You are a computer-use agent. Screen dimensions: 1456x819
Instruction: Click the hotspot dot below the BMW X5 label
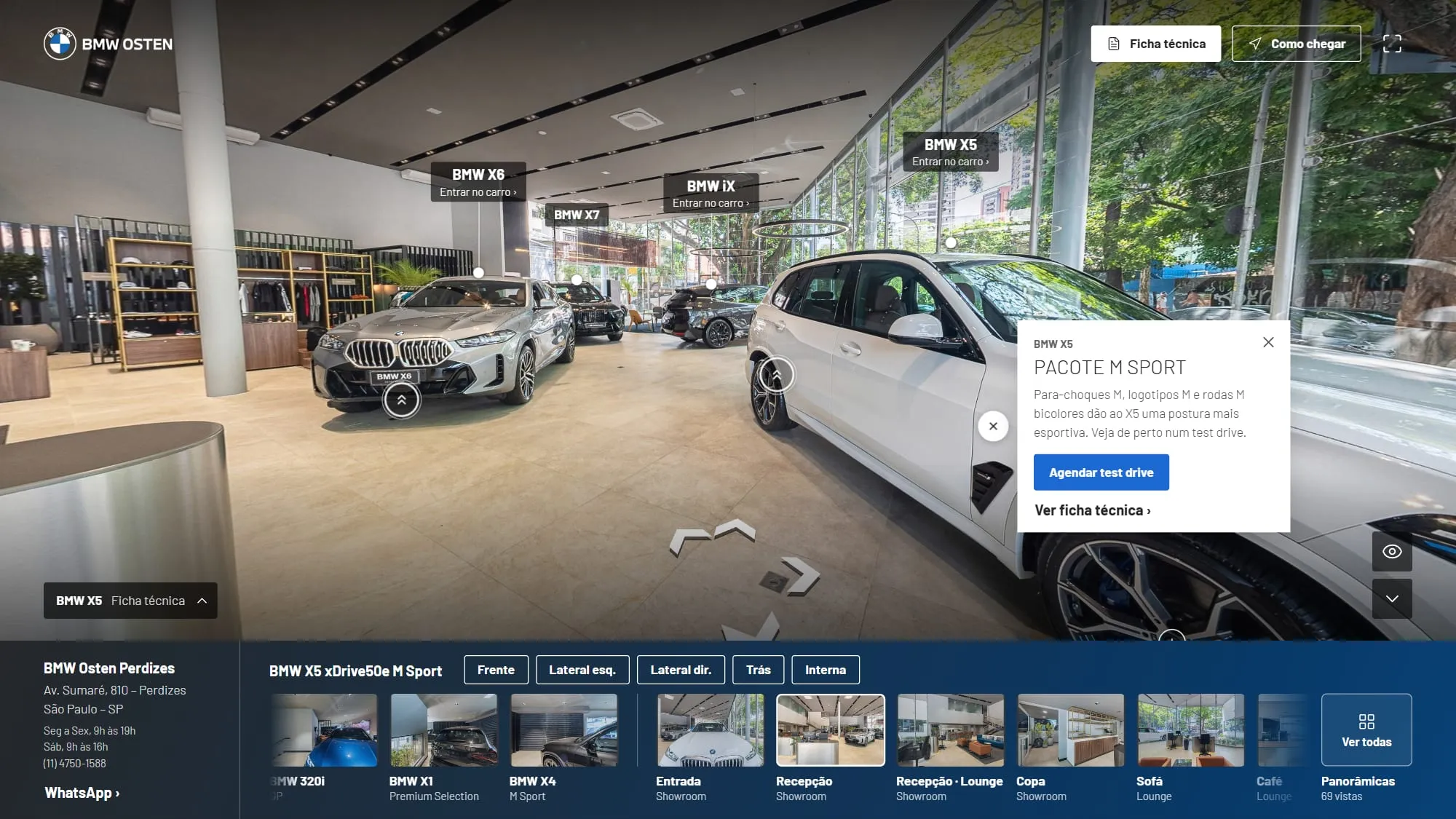point(951,242)
